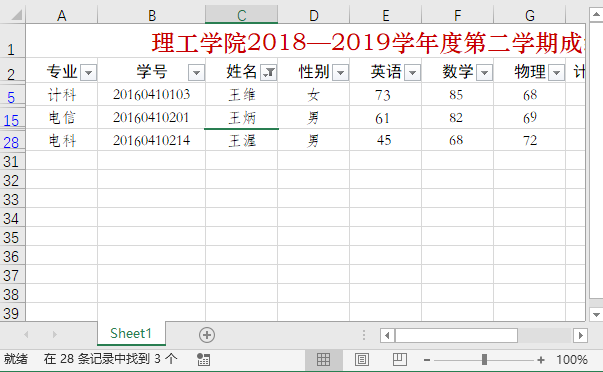Click physics score 72

(530, 140)
